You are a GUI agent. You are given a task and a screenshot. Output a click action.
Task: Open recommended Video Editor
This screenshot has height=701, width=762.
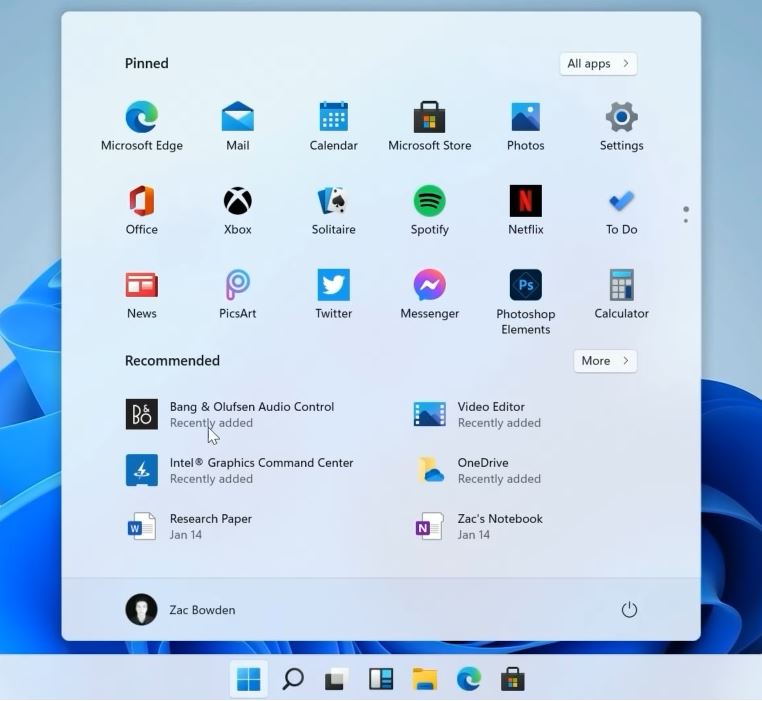(477, 414)
